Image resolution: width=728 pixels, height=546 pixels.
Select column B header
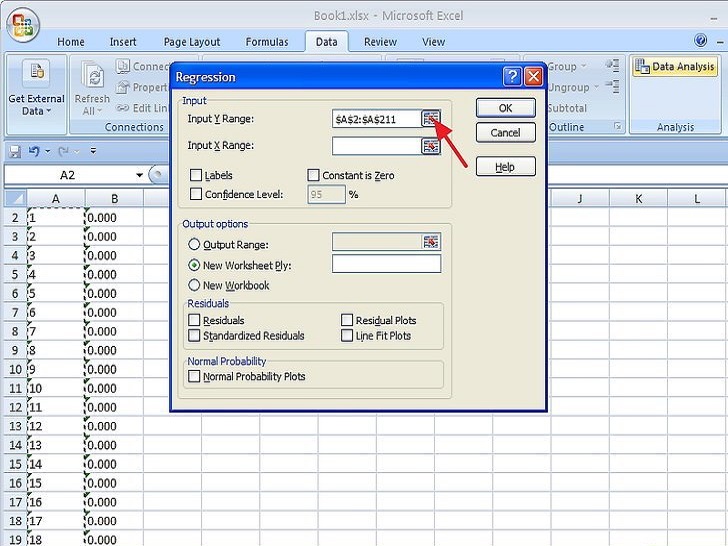(114, 199)
